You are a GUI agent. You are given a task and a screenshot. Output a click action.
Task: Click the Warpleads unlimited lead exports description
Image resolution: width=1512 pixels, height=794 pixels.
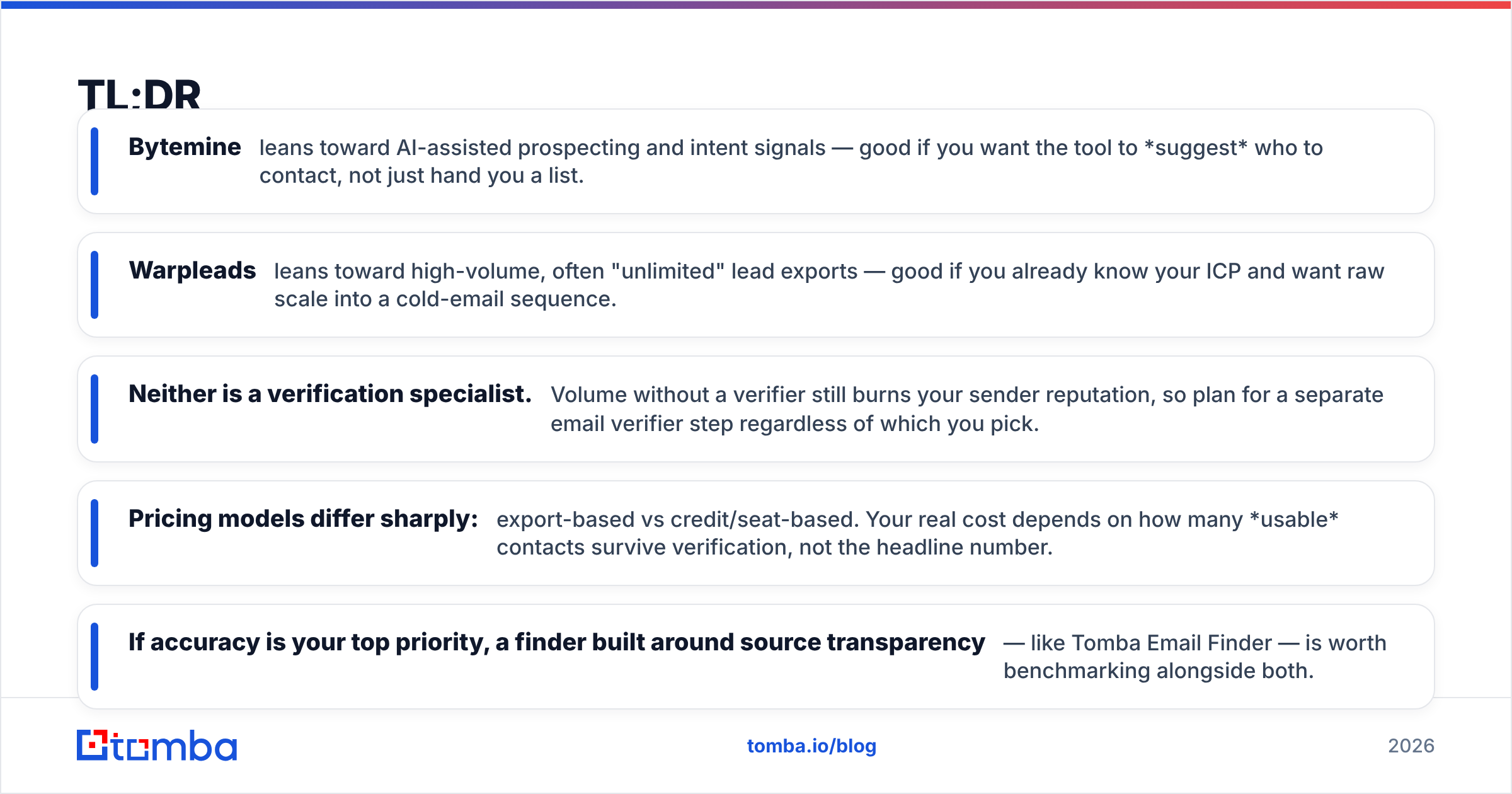pos(829,285)
